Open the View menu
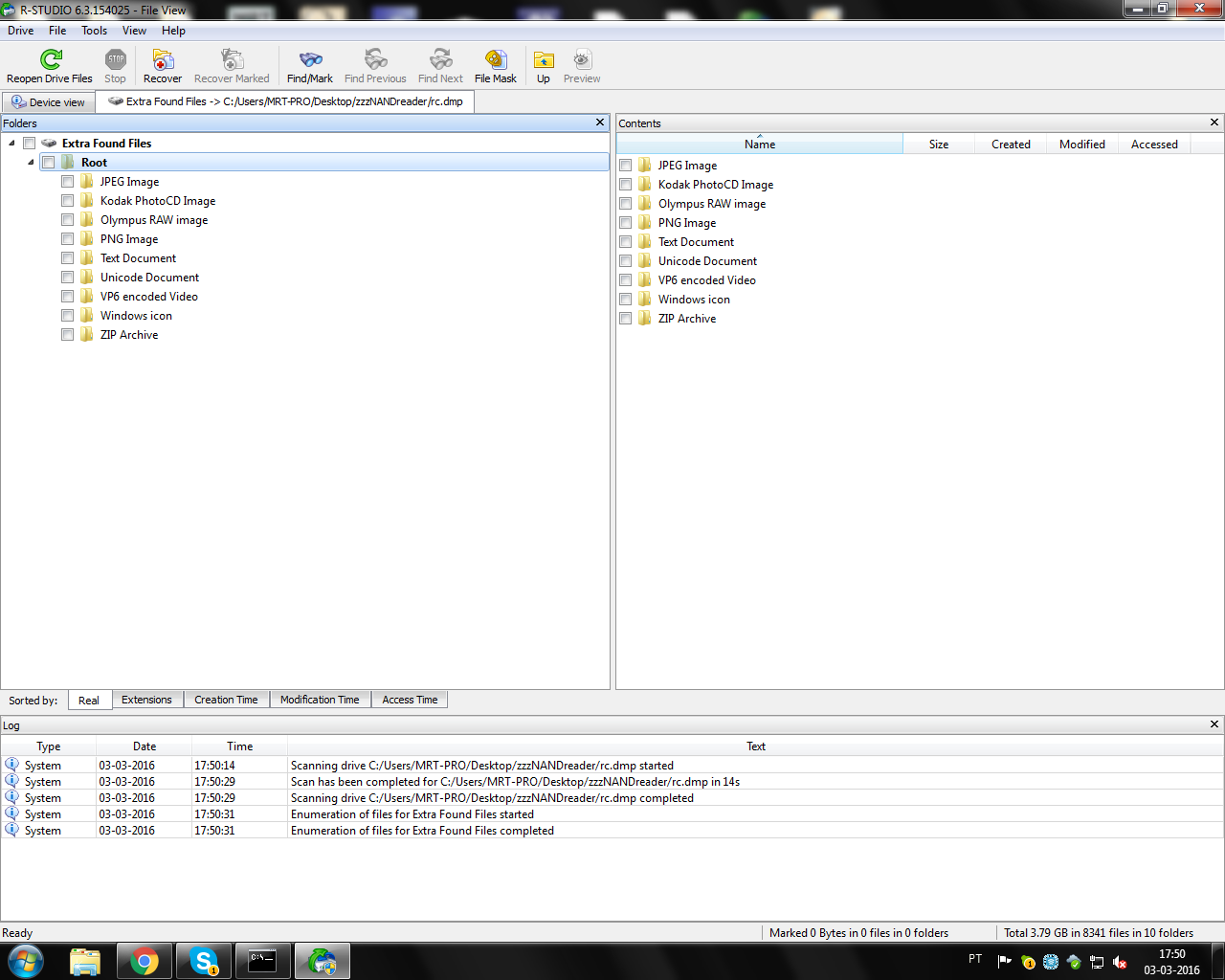Screen dimensions: 1225x980 pyautogui.click(x=134, y=31)
